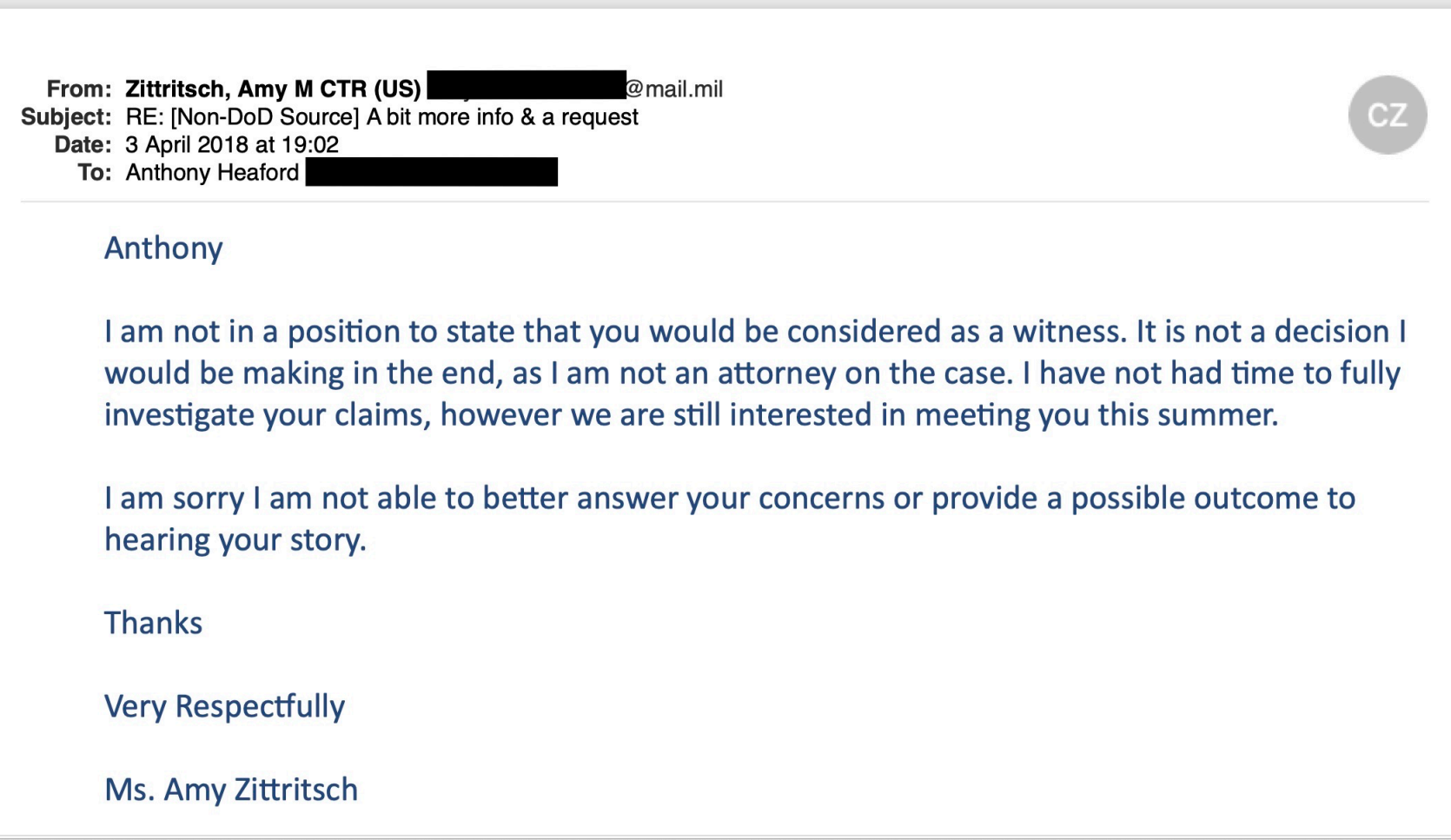Click the From: header label

pos(79,89)
